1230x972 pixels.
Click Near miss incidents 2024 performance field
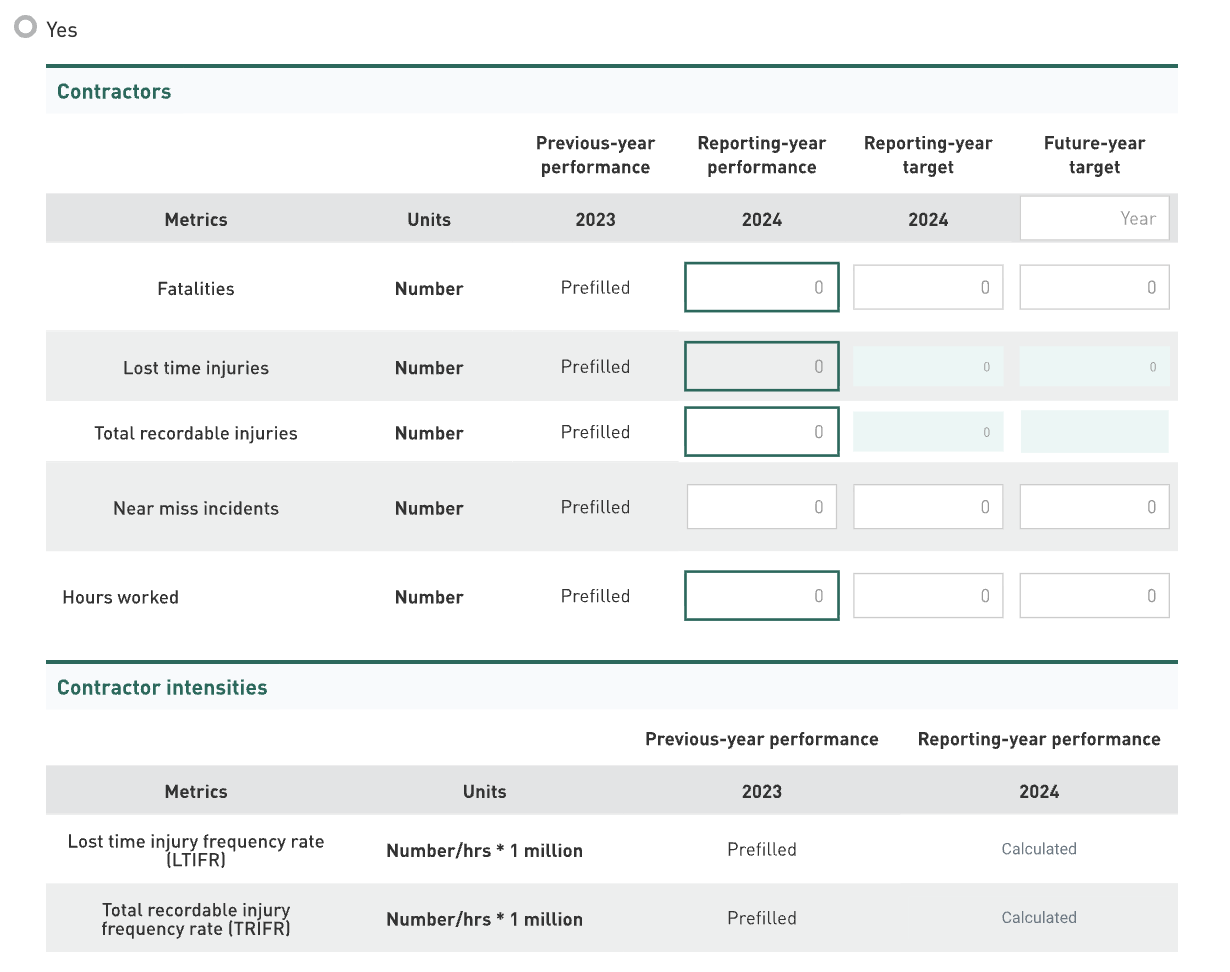(761, 507)
